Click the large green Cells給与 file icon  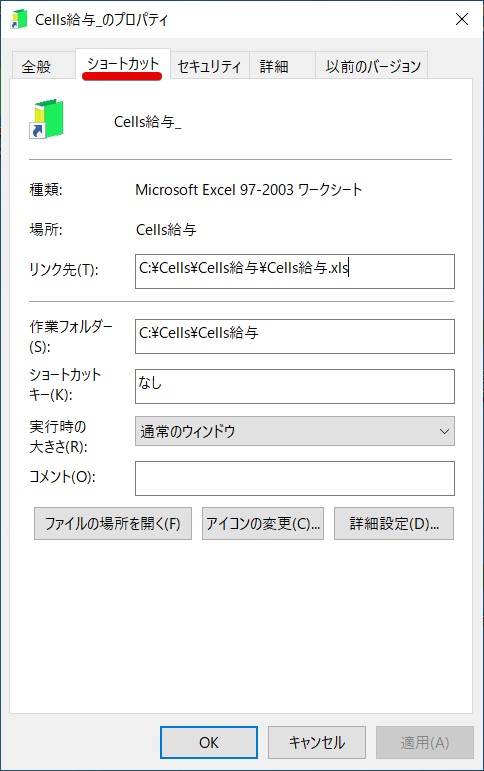[47, 119]
